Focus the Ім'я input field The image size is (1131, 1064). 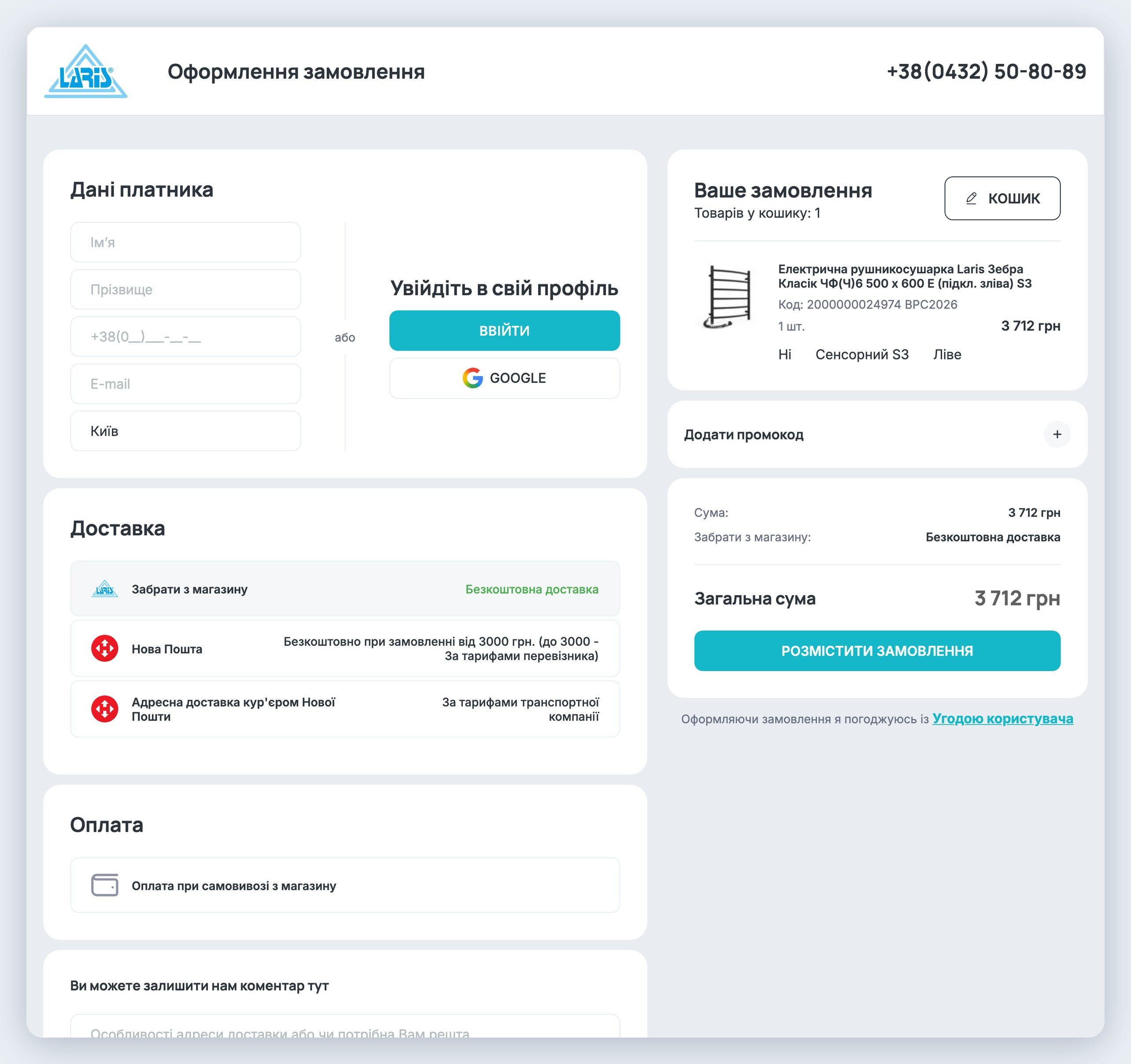pyautogui.click(x=185, y=242)
